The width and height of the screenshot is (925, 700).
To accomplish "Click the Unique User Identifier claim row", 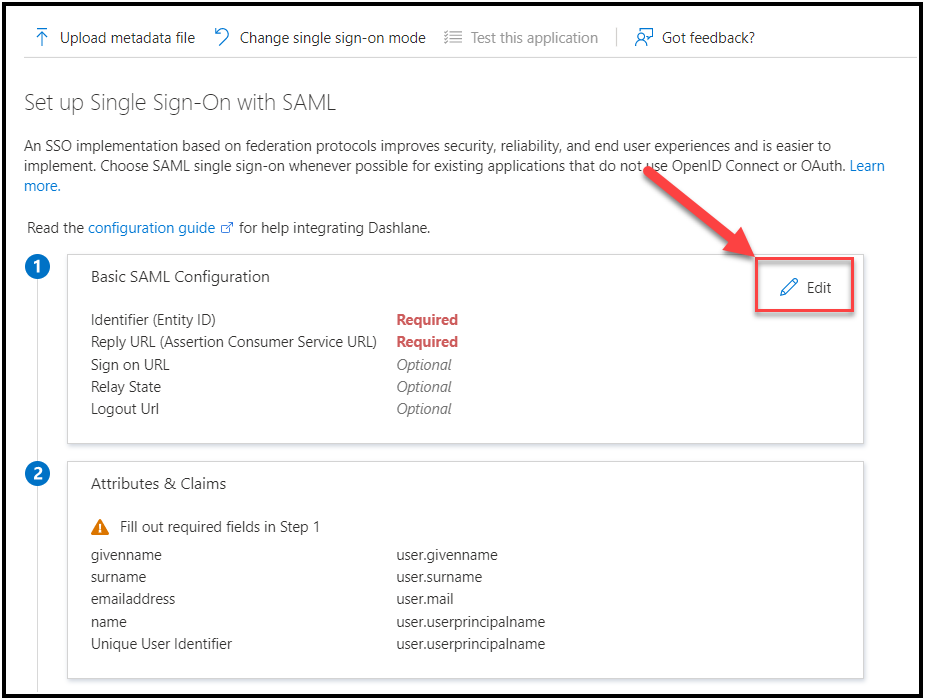I will (161, 644).
